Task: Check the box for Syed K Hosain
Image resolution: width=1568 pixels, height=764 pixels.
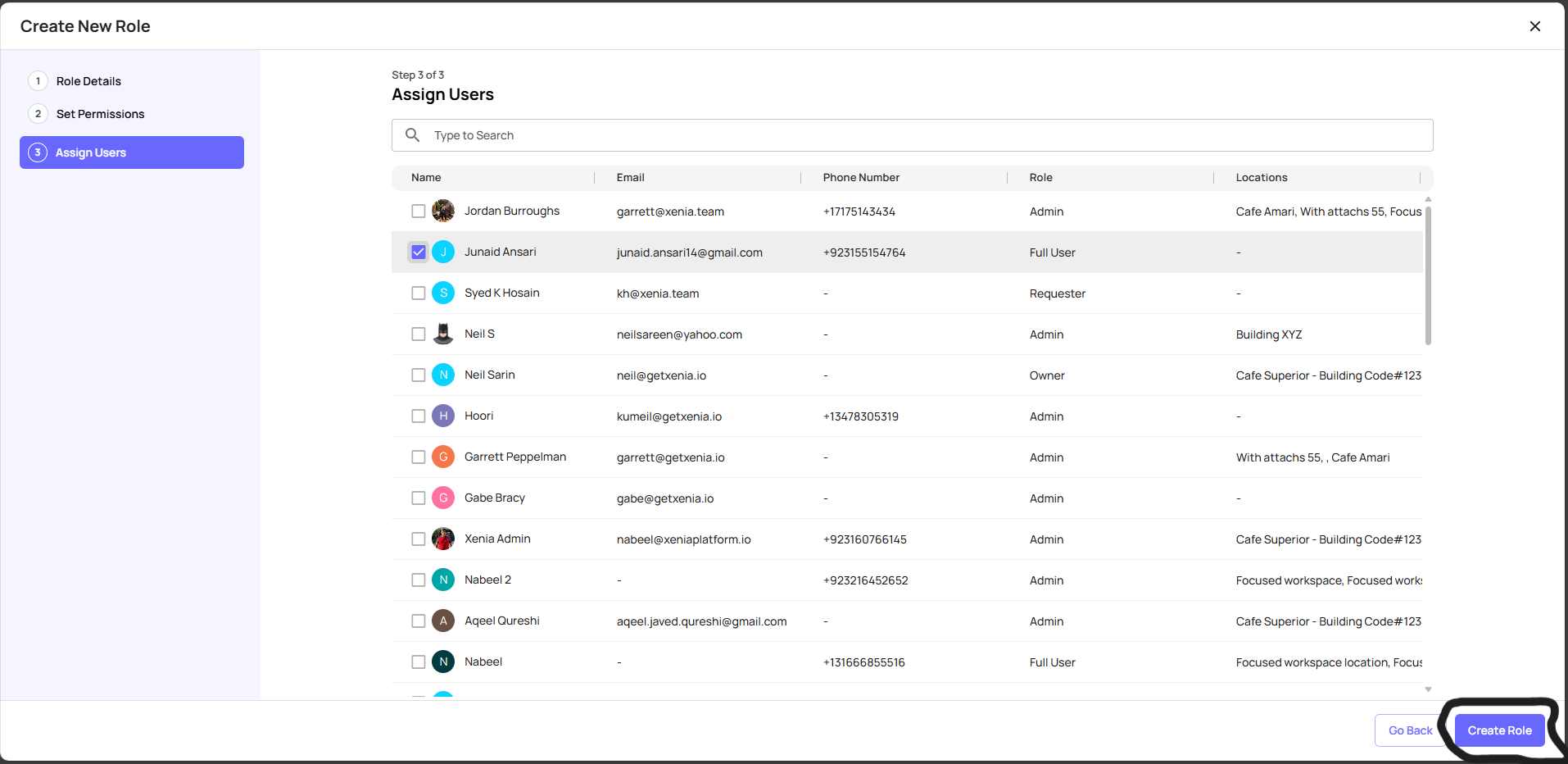Action: [x=419, y=293]
